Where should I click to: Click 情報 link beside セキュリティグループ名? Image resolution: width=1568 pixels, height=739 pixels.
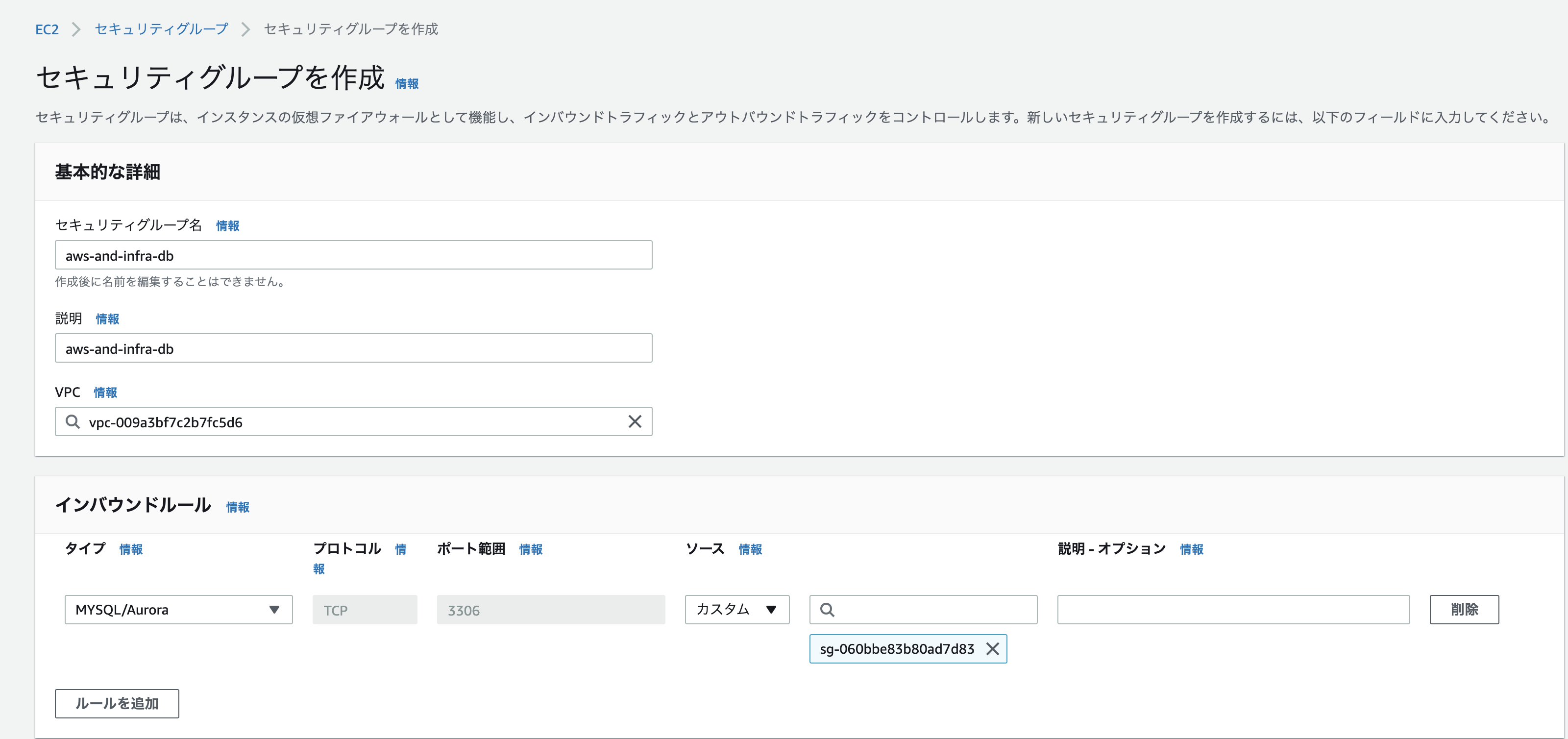pyautogui.click(x=227, y=226)
